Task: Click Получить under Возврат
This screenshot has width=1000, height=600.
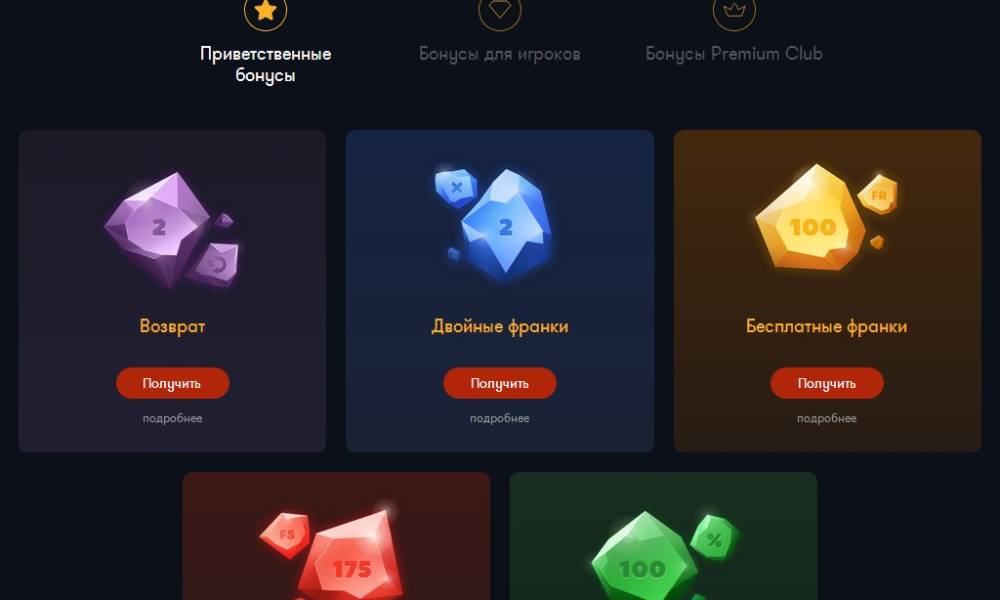Action: 172,383
